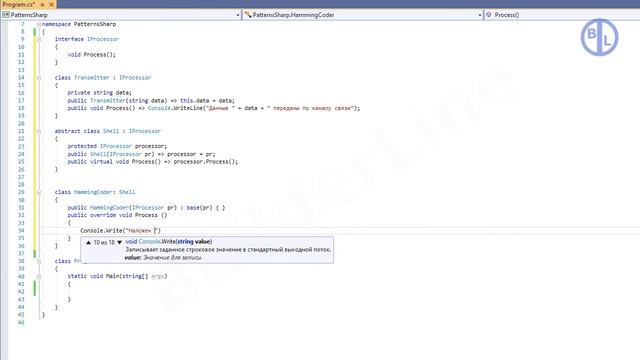Click 'HammingCoder' class name on line 29
The width and height of the screenshot is (640, 360).
[93, 192]
